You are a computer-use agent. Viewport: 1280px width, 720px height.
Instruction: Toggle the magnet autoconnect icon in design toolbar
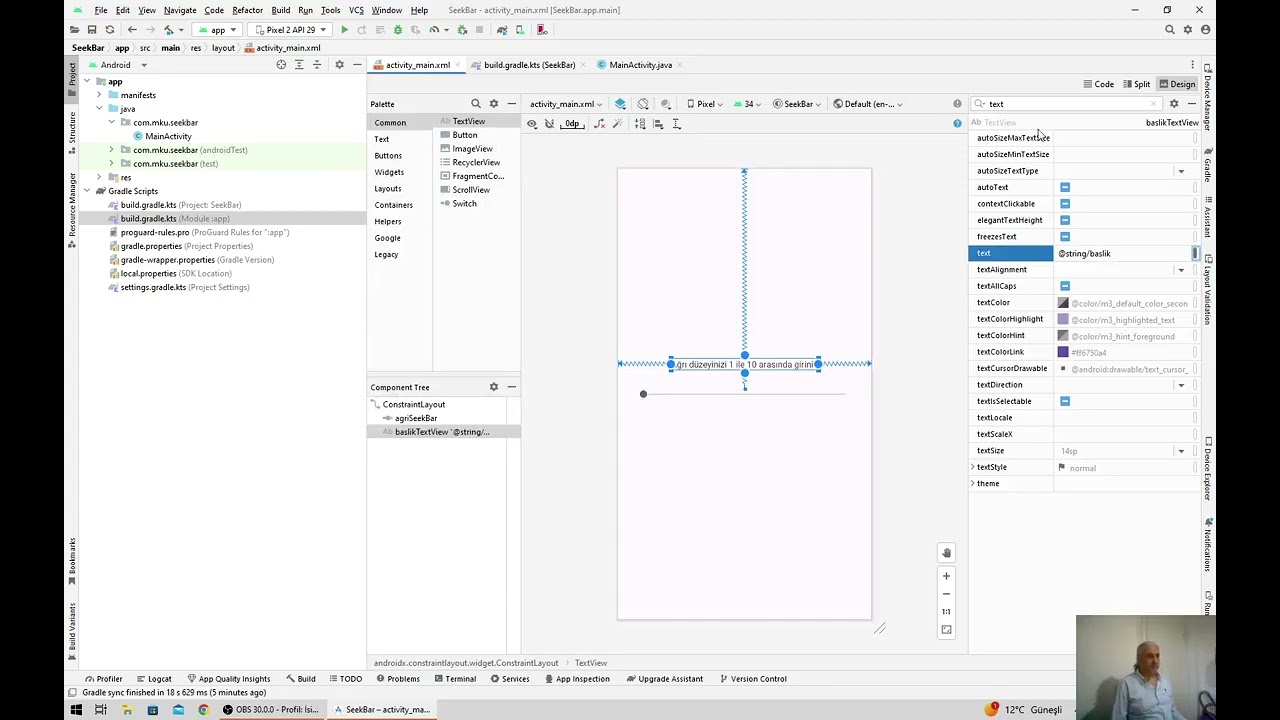(549, 124)
